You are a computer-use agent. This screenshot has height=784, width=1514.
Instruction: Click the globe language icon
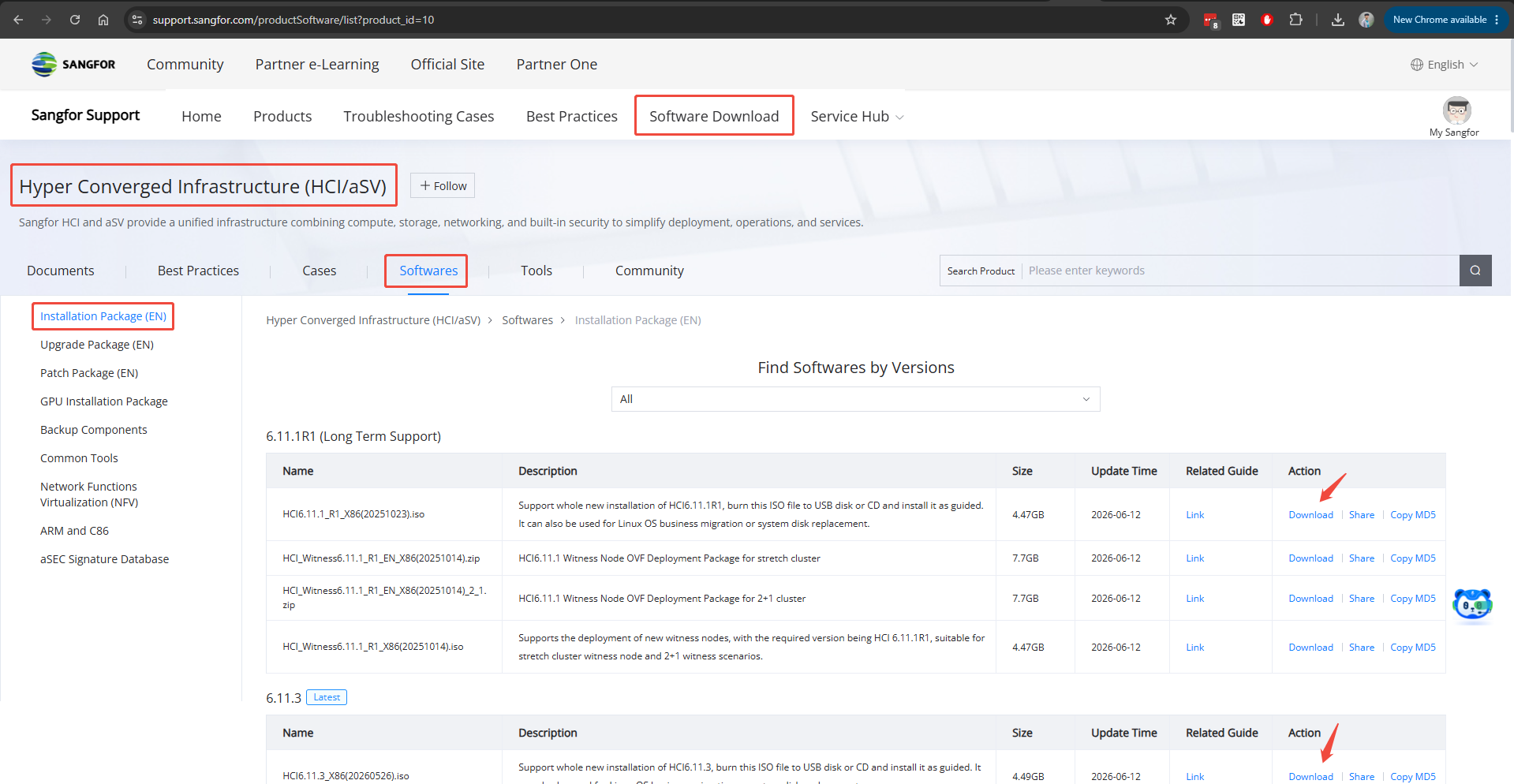pyautogui.click(x=1417, y=65)
